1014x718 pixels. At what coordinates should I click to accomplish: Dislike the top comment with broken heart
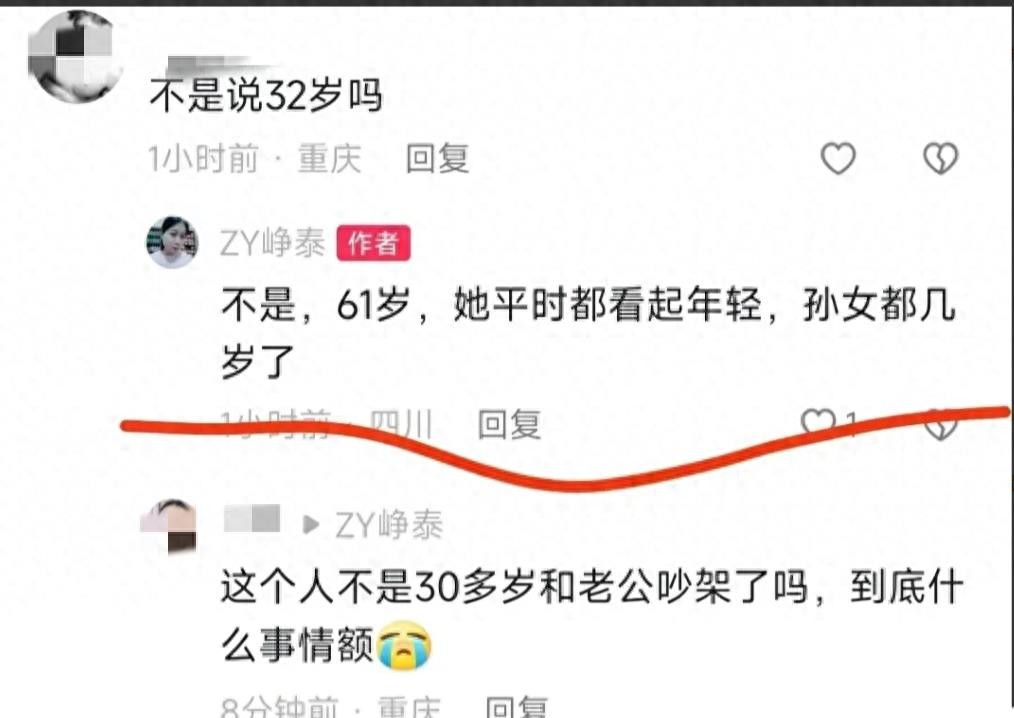point(940,158)
